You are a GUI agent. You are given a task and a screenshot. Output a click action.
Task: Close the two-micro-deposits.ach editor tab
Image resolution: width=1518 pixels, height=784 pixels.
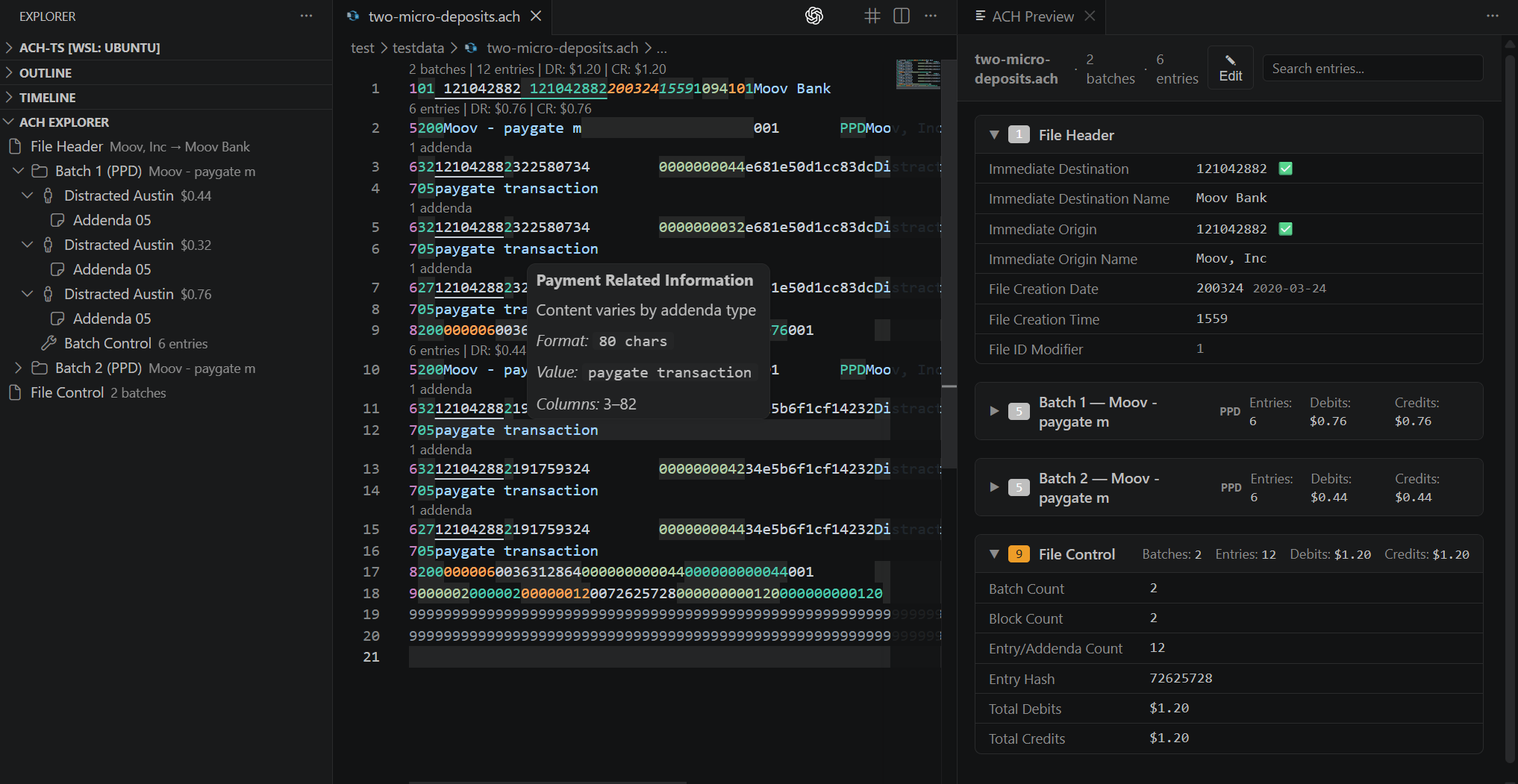[536, 16]
